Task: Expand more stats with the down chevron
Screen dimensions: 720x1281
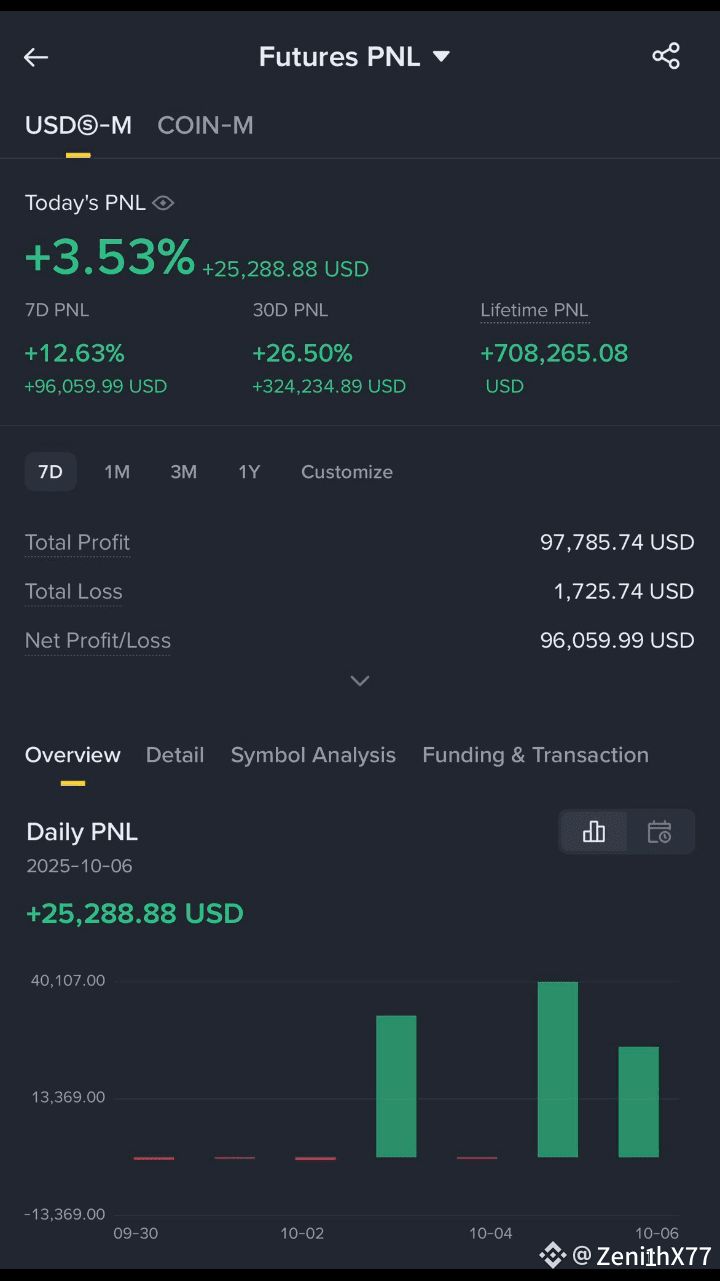Action: [x=360, y=680]
